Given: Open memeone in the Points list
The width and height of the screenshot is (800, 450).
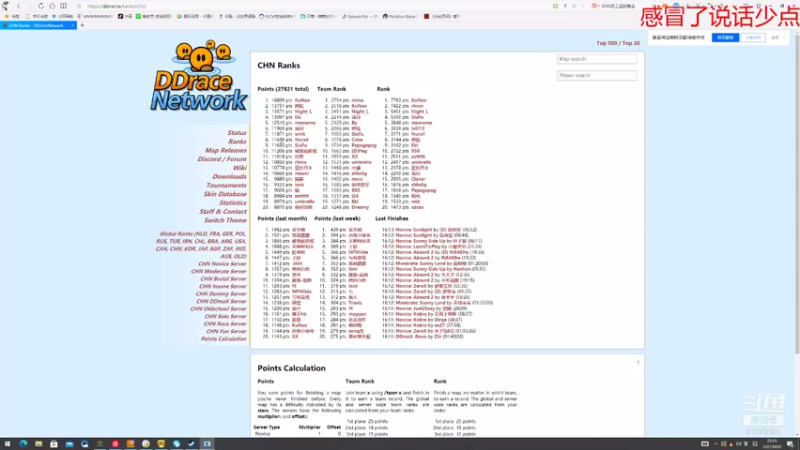Looking at the screenshot, I should pyautogui.click(x=305, y=123).
